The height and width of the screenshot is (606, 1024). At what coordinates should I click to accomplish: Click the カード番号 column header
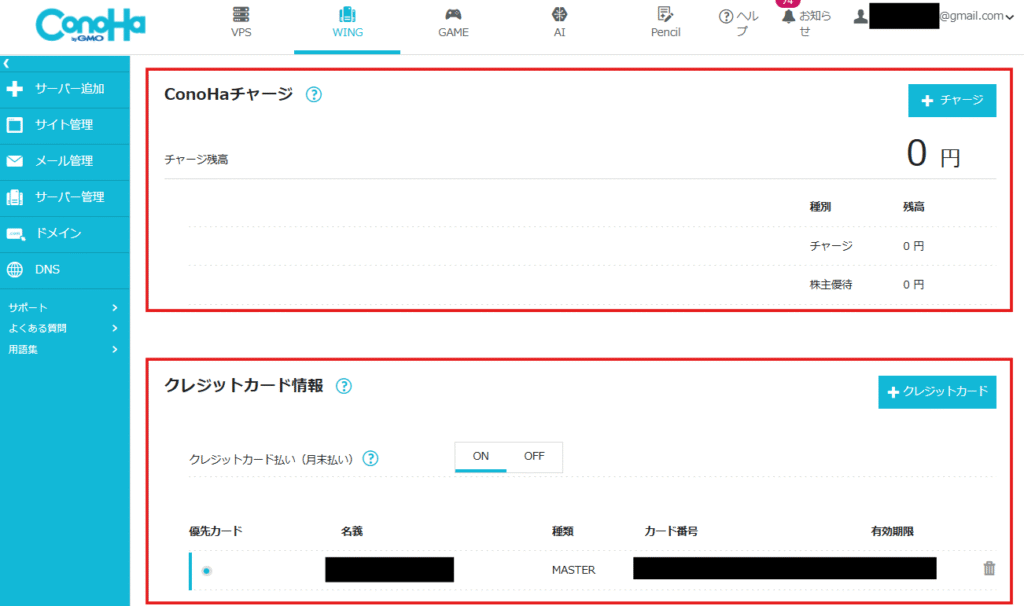coord(671,532)
